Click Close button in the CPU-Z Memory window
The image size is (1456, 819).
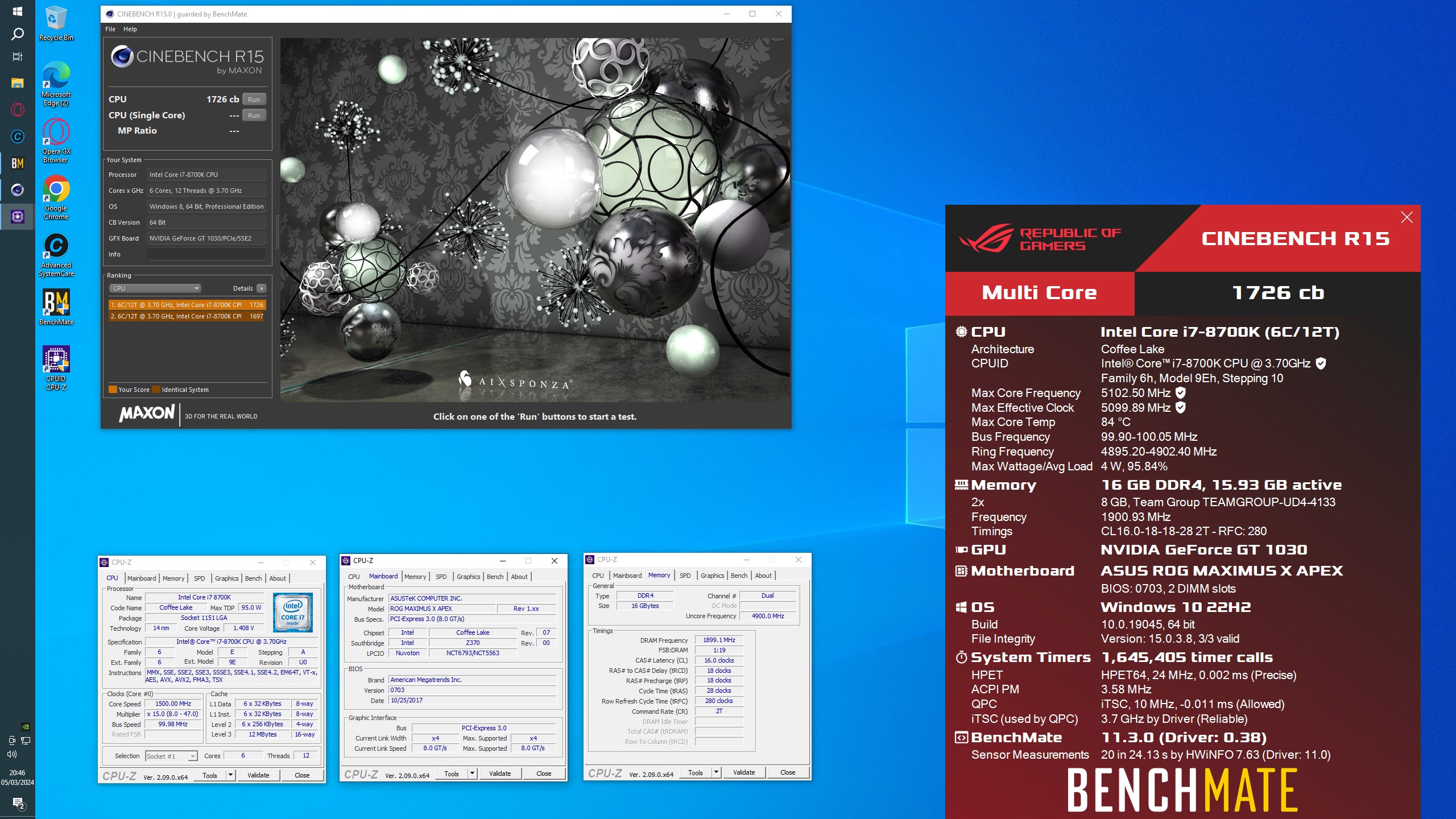point(788,772)
